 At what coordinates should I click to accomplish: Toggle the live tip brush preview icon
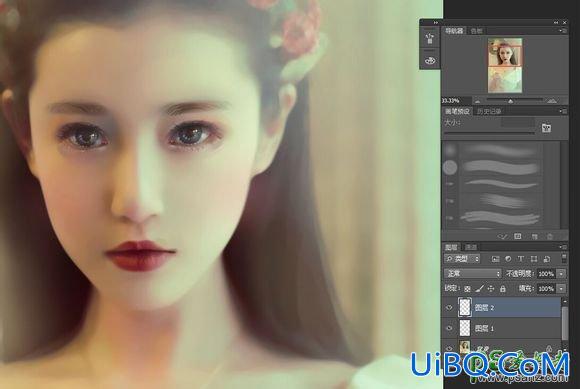(502, 236)
